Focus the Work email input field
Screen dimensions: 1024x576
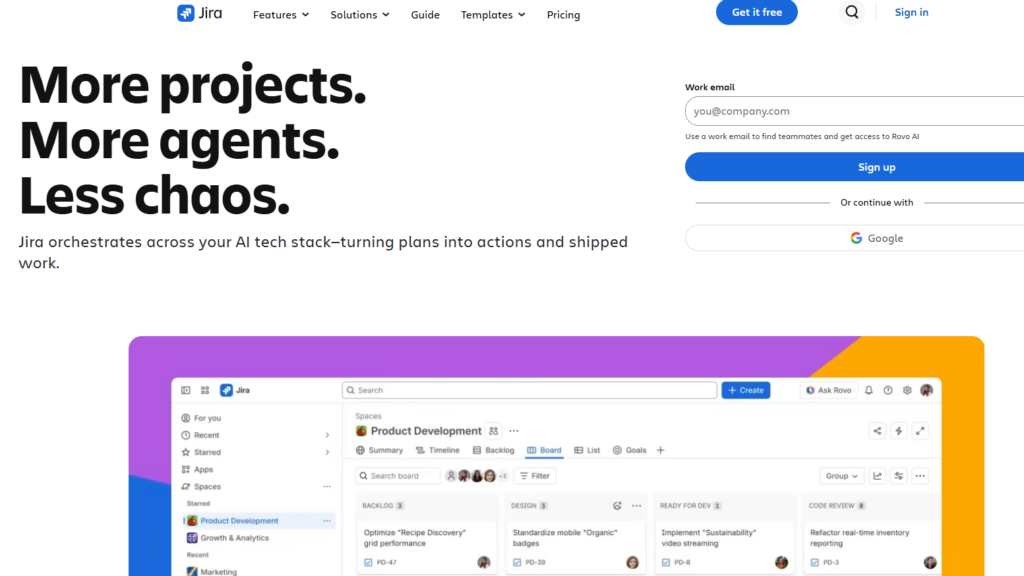coord(854,111)
